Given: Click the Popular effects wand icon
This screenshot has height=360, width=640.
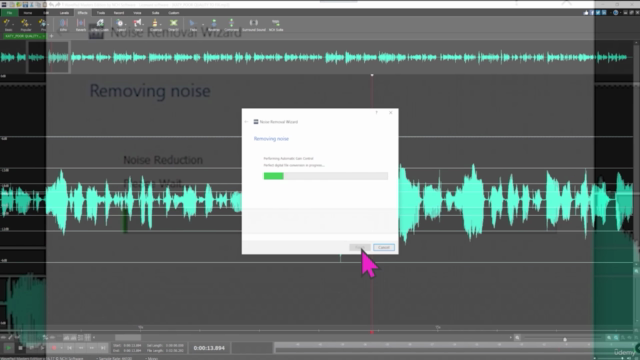Looking at the screenshot, I should coord(25,24).
